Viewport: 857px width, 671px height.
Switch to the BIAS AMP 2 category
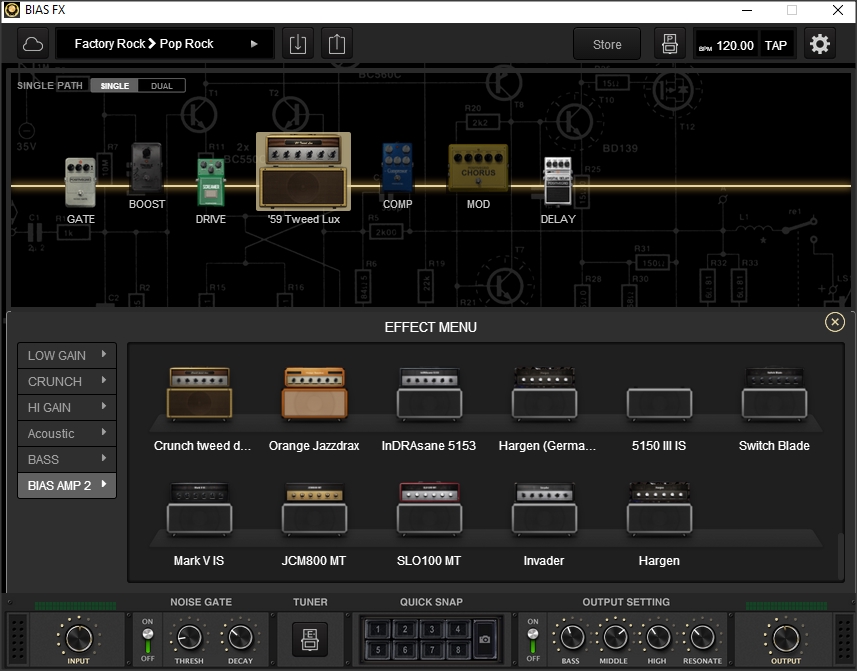point(64,485)
